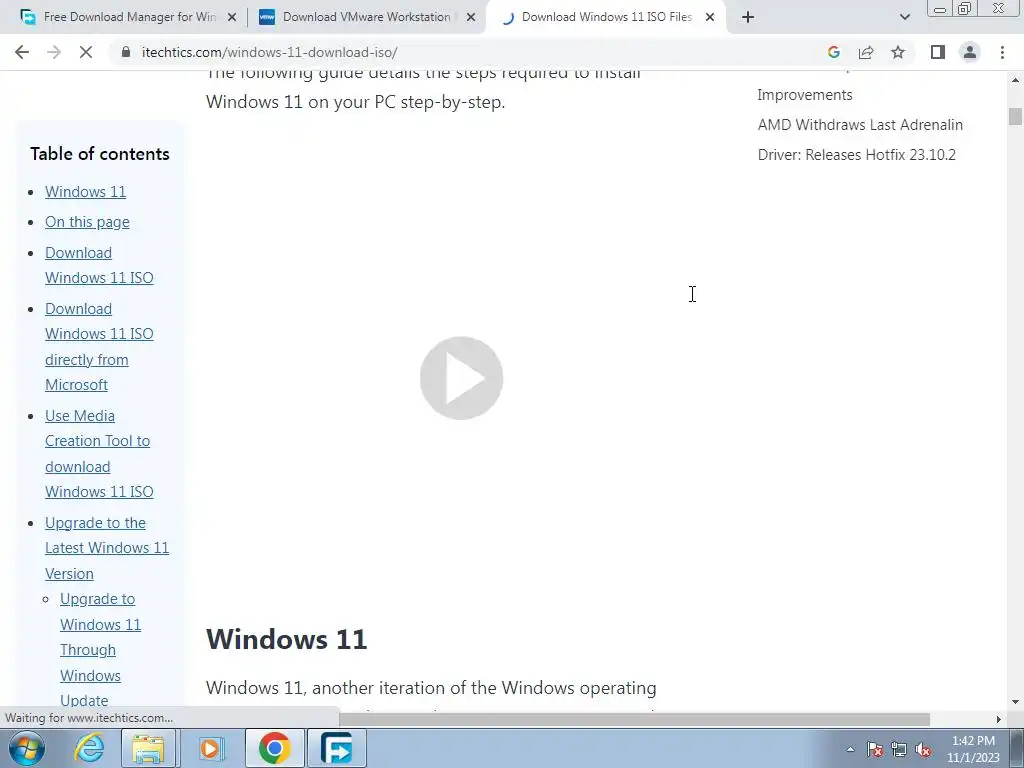Switch to Free Download Manager tab
The height and width of the screenshot is (768, 1024).
pyautogui.click(x=129, y=17)
